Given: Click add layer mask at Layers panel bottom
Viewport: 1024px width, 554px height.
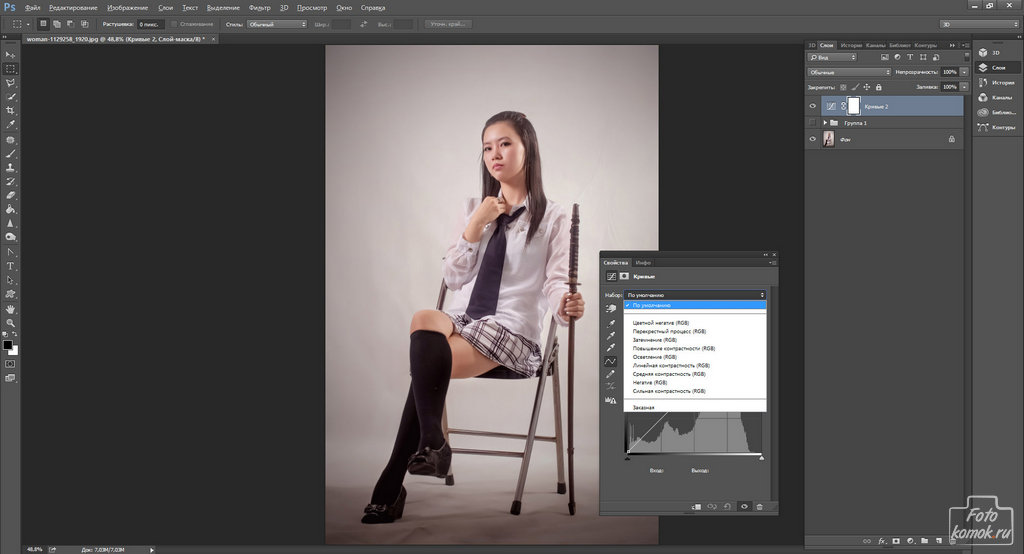Looking at the screenshot, I should point(896,541).
